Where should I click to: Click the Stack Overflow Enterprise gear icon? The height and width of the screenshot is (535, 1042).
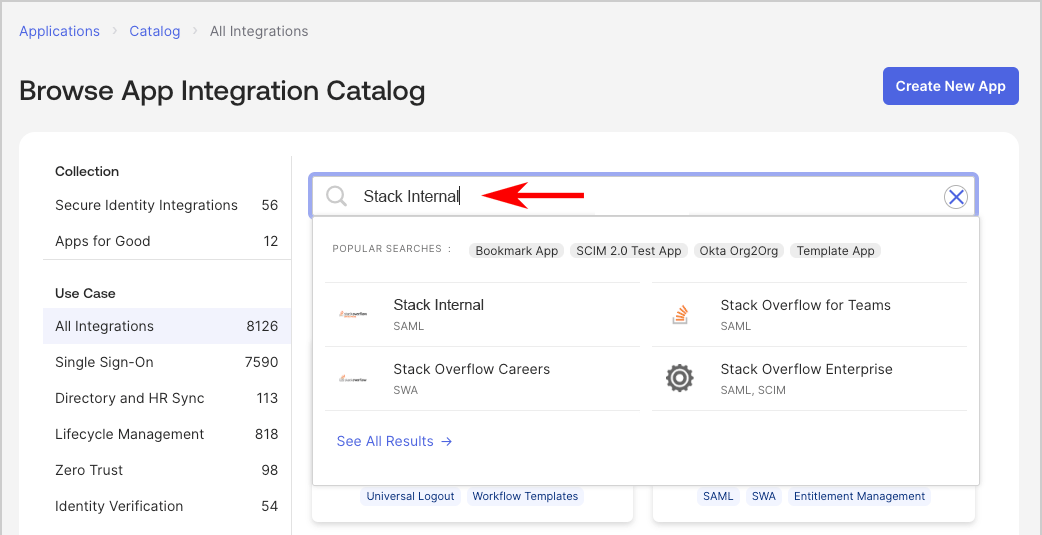(680, 379)
